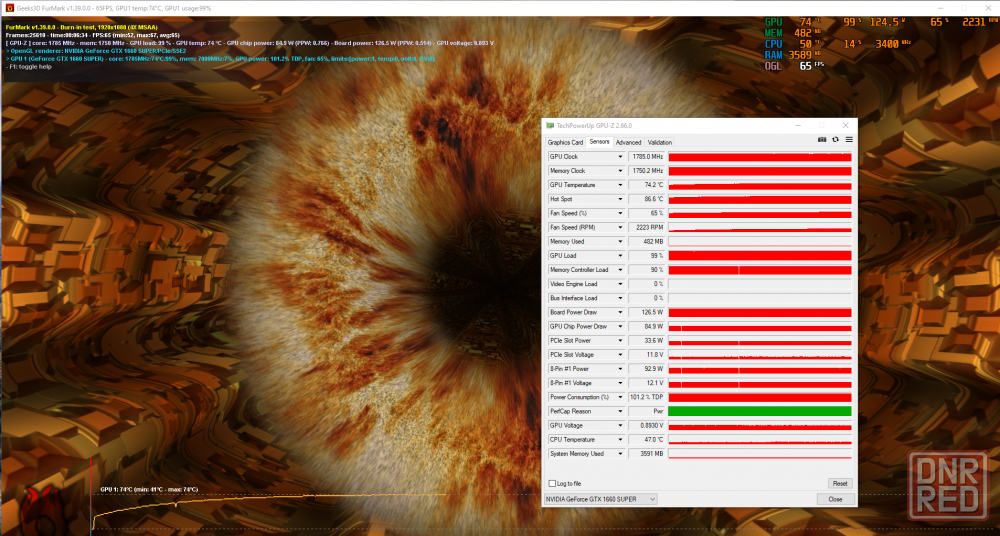Minimize the GPU-Z window

point(798,126)
